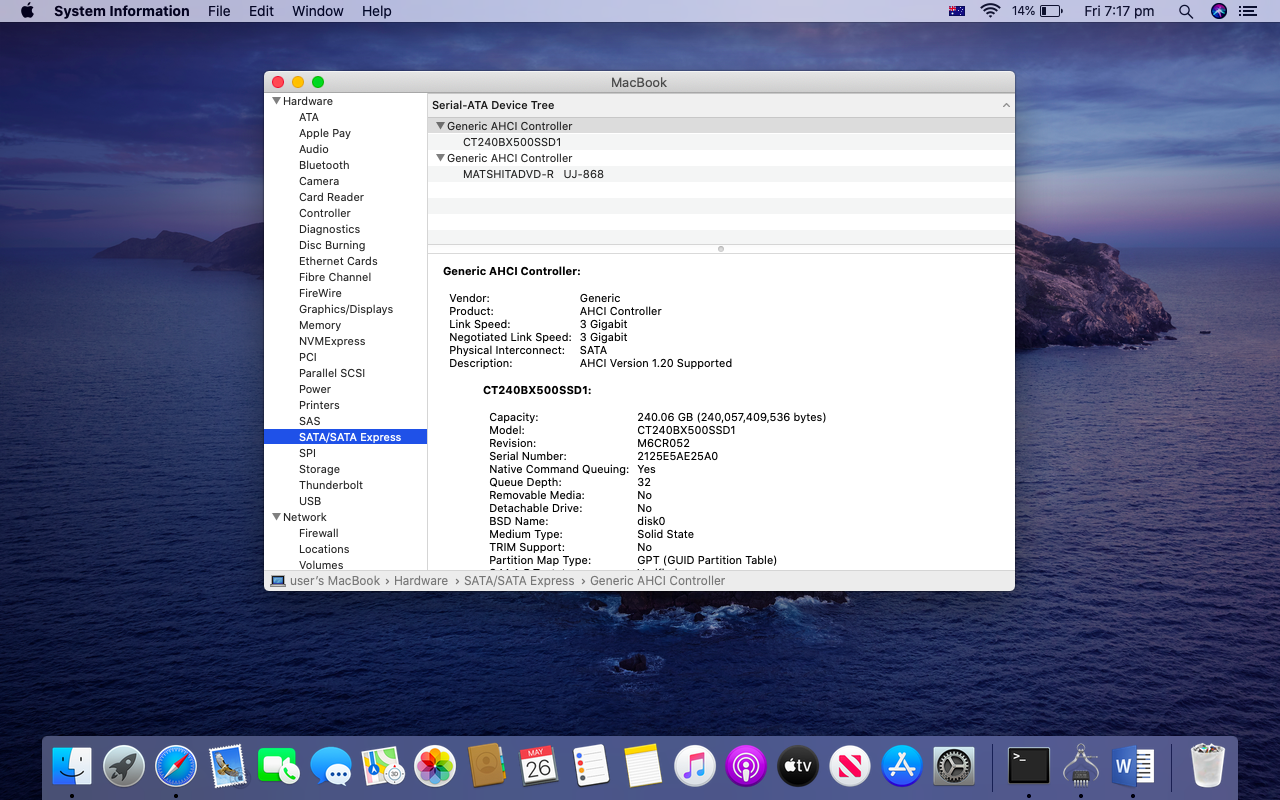
Task: Collapse the Network section in sidebar
Action: coord(276,517)
